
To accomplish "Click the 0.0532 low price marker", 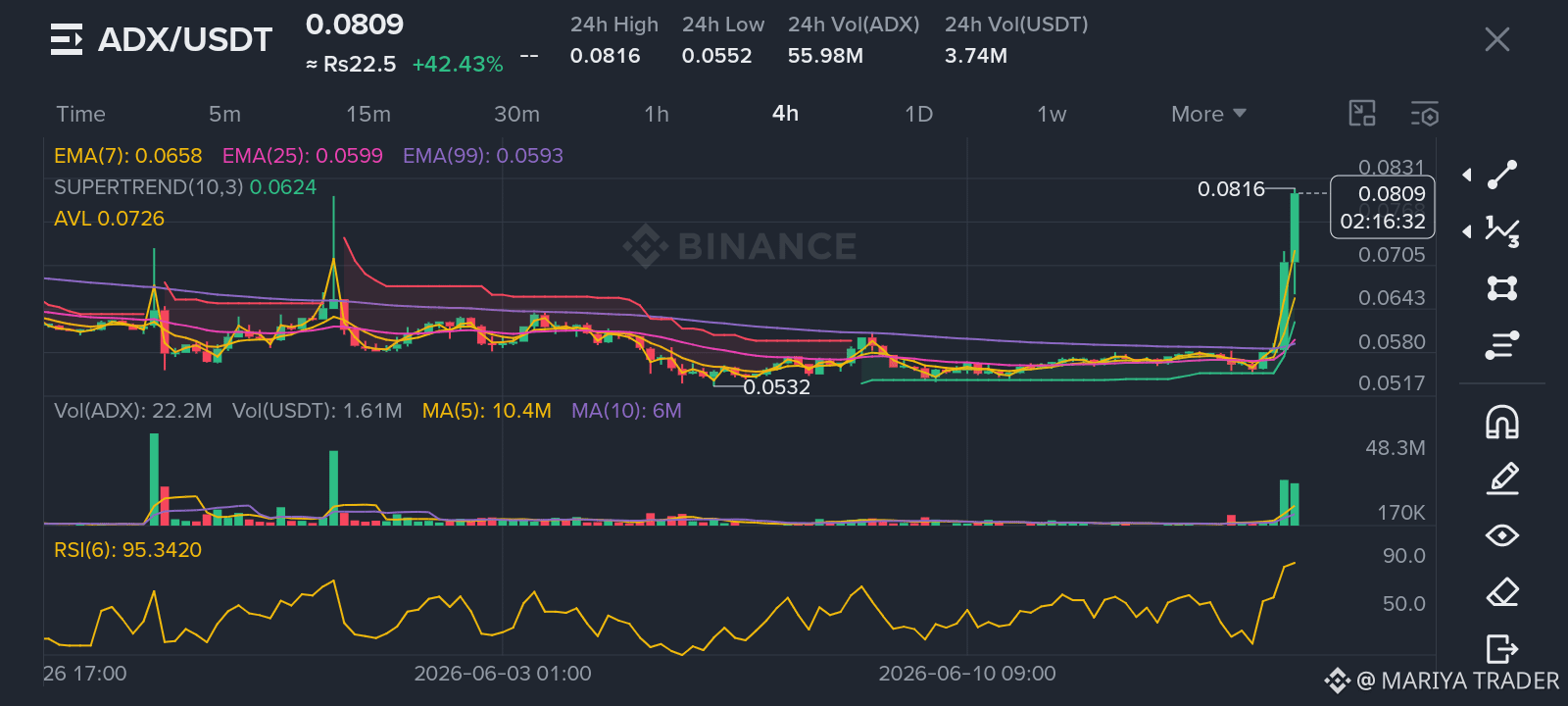I will [x=776, y=387].
